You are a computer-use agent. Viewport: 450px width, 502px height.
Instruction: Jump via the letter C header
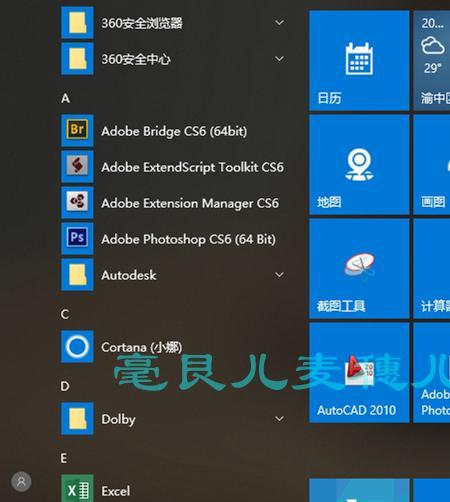[65, 314]
